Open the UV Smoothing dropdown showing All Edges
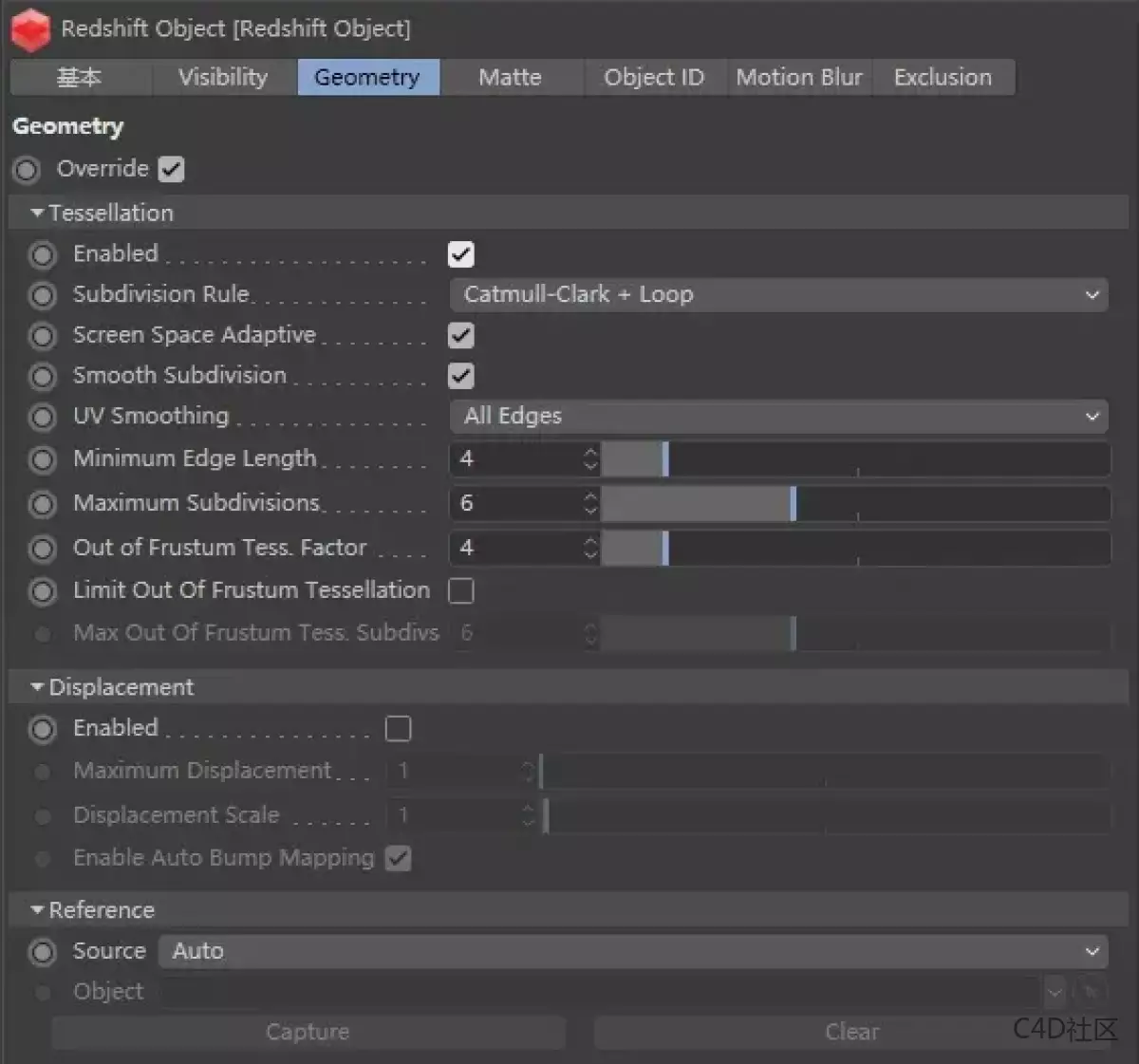The height and width of the screenshot is (1064, 1139). coord(778,416)
